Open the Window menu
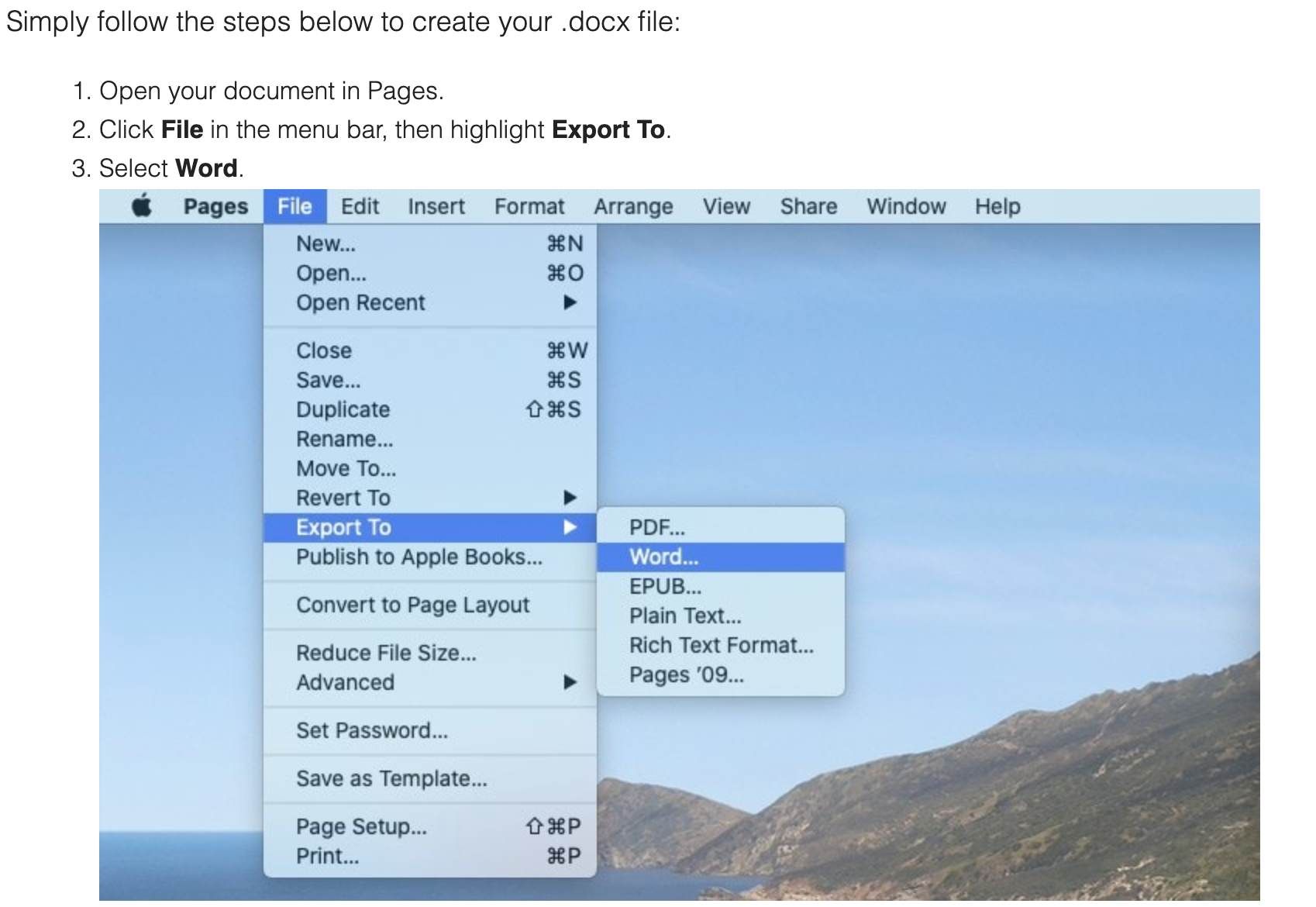The width and height of the screenshot is (1316, 907). [906, 206]
